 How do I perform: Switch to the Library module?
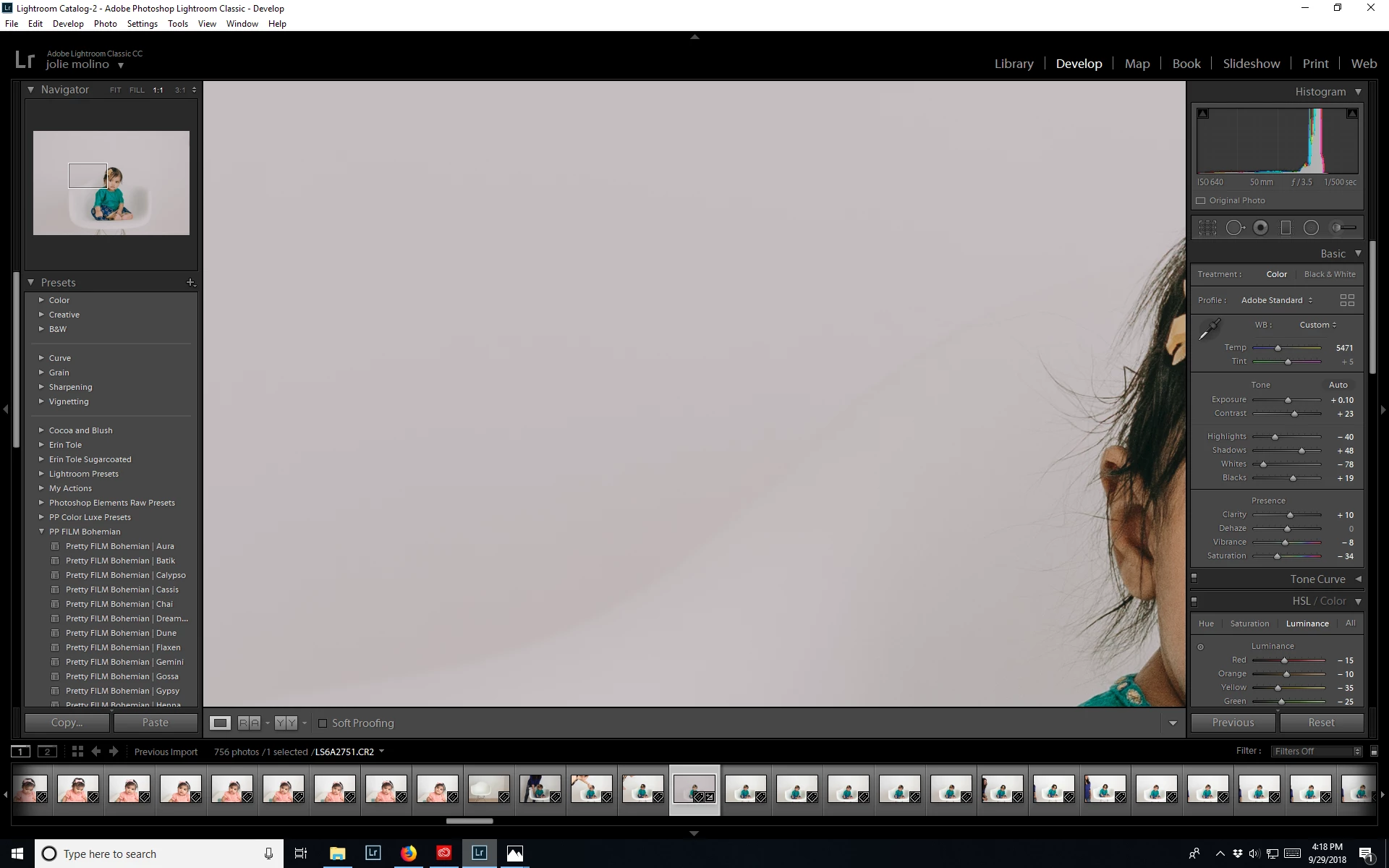tap(1014, 64)
